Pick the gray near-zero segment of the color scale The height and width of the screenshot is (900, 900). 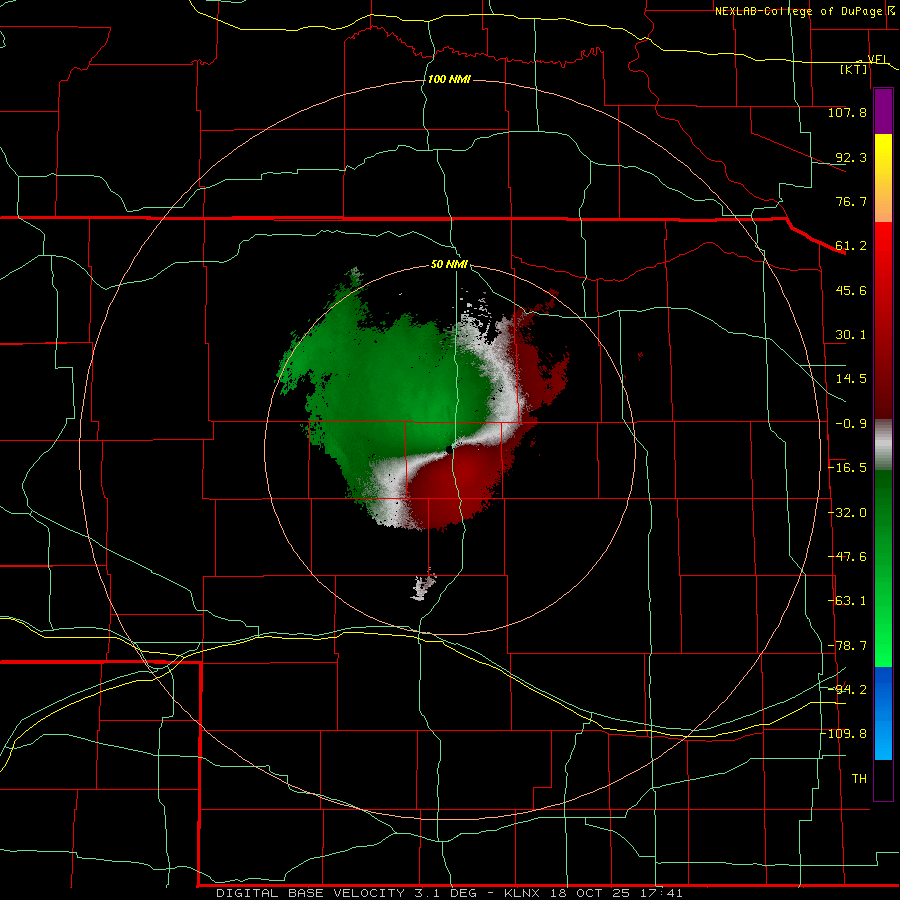click(883, 445)
